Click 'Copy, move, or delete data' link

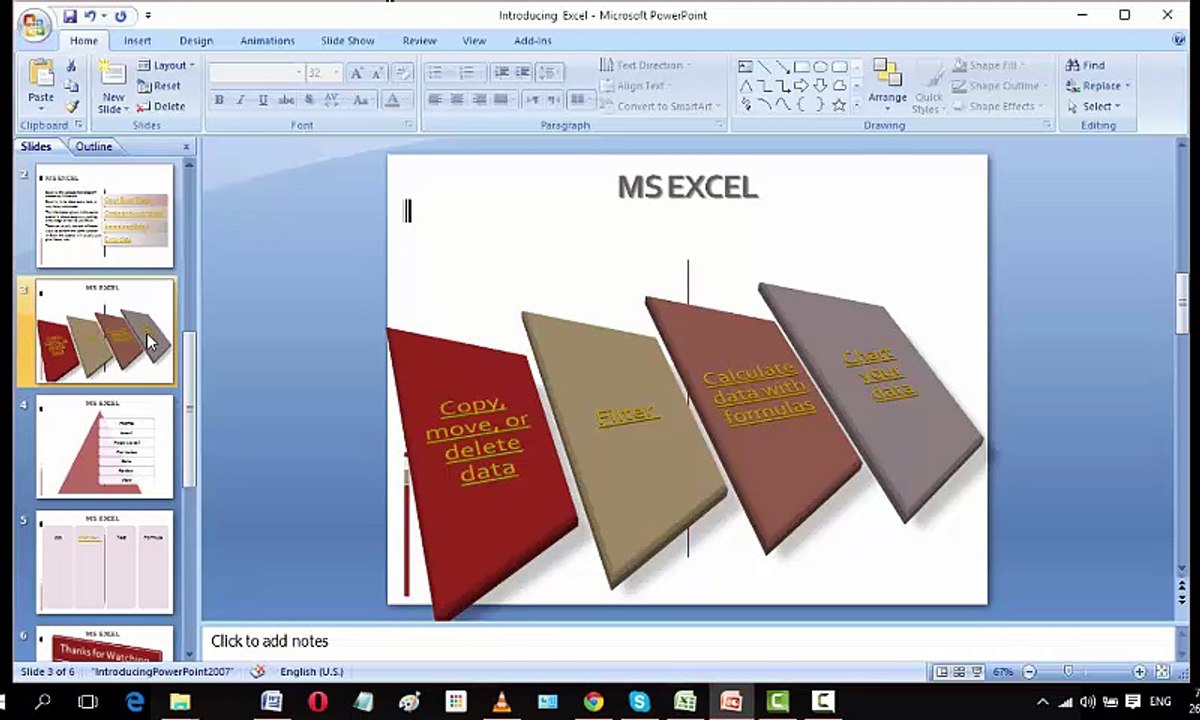pos(478,438)
